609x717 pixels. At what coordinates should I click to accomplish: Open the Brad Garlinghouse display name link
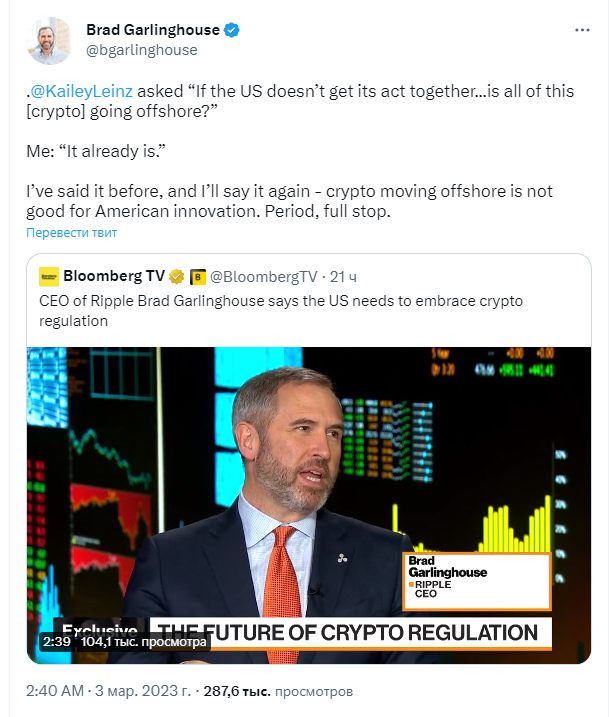click(152, 30)
